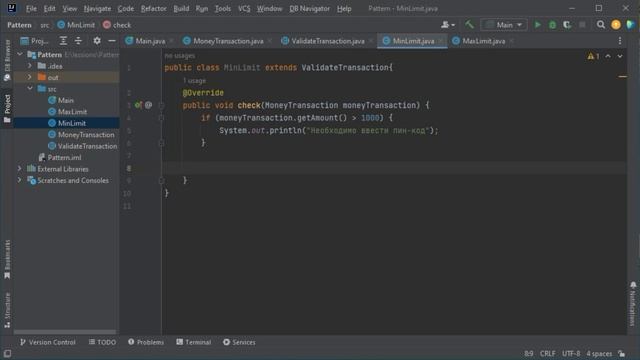Expand all in Project tree toolbar

(x=63, y=41)
